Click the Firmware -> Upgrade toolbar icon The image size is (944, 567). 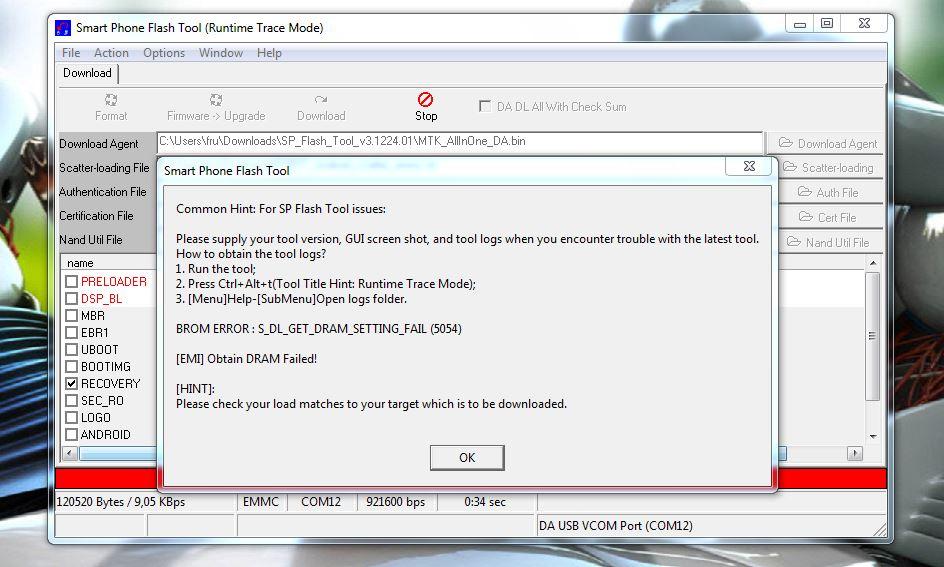[216, 100]
